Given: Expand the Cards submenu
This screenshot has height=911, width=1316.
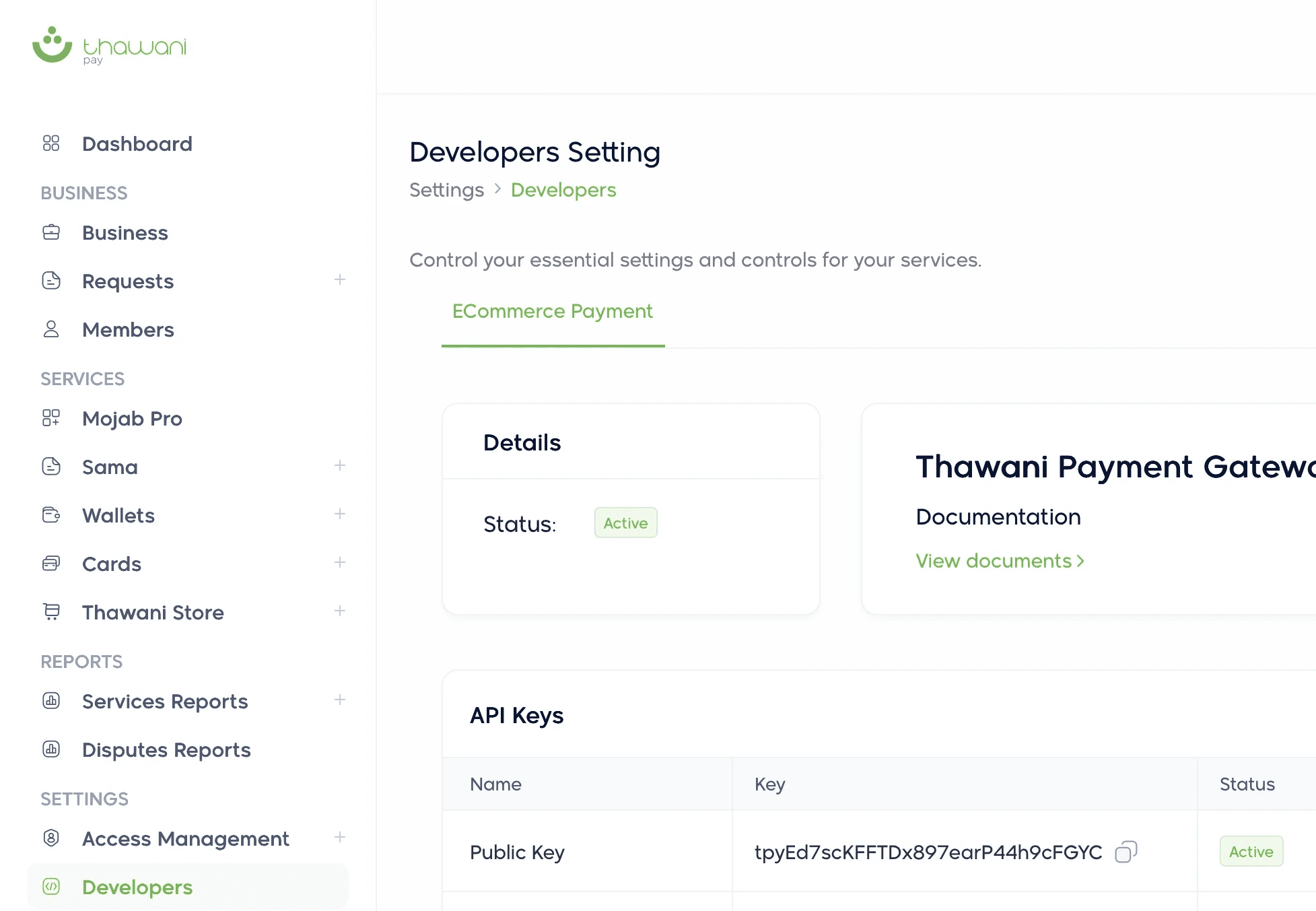Looking at the screenshot, I should pyautogui.click(x=340, y=562).
